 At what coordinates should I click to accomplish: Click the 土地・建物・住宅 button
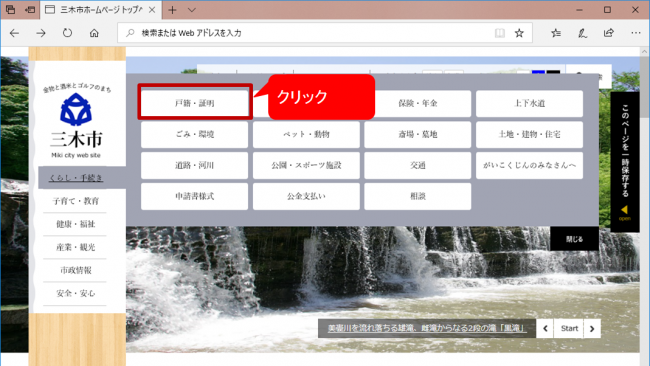[x=529, y=134]
